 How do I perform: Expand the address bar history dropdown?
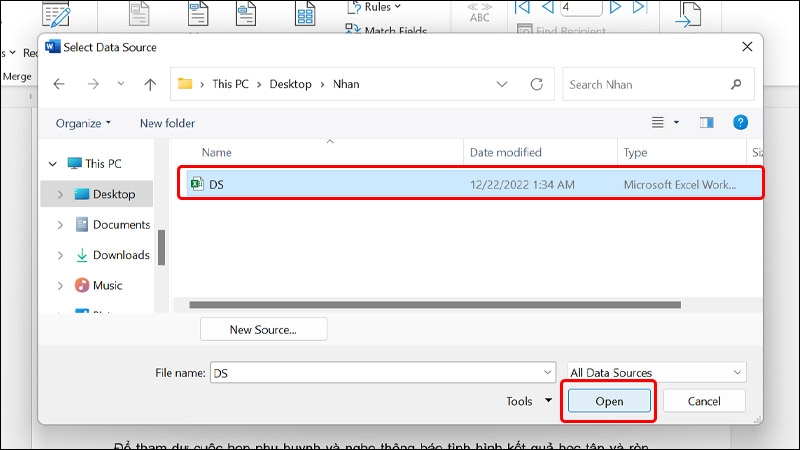[502, 84]
